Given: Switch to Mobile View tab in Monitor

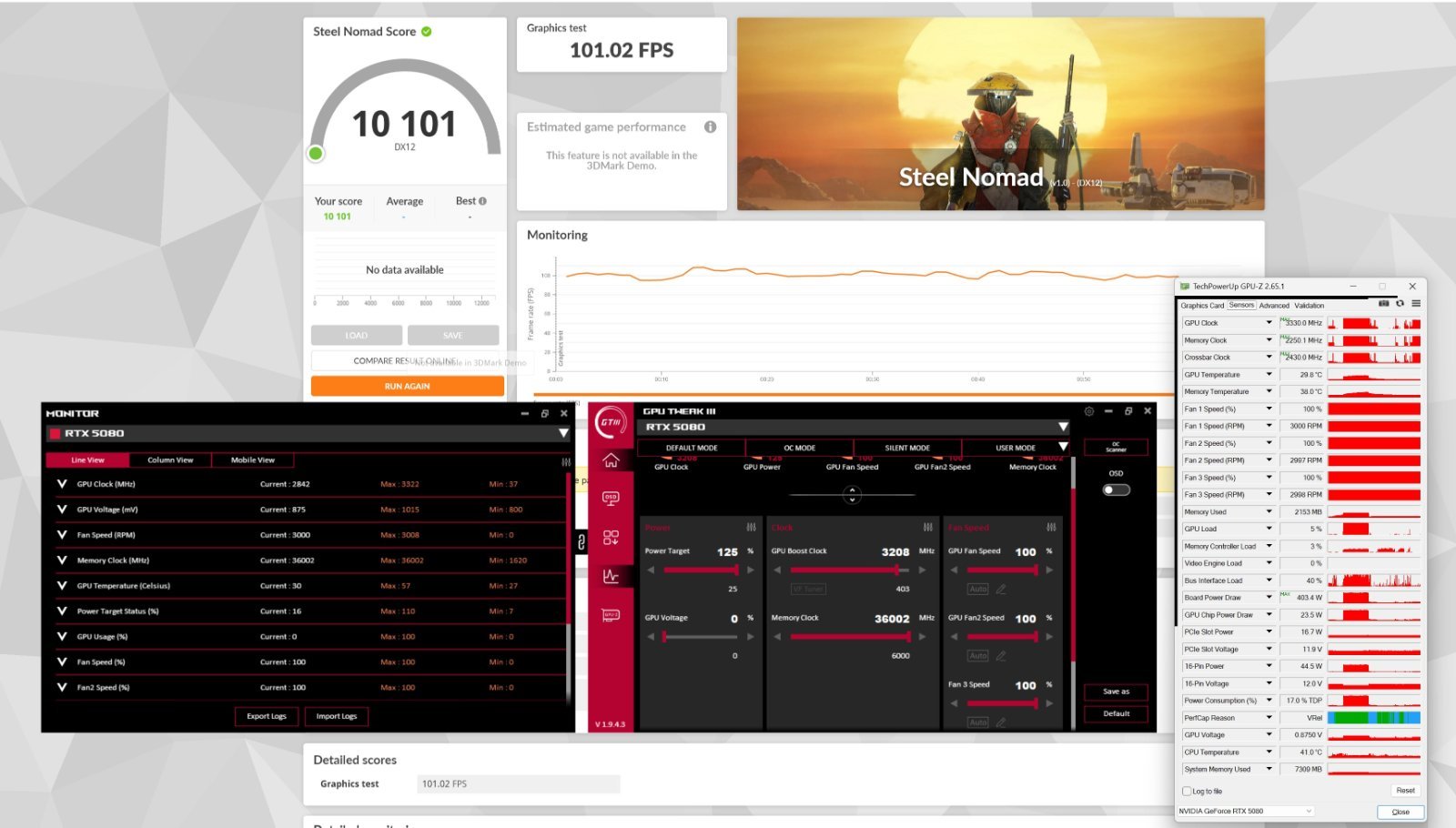Looking at the screenshot, I should (x=253, y=460).
